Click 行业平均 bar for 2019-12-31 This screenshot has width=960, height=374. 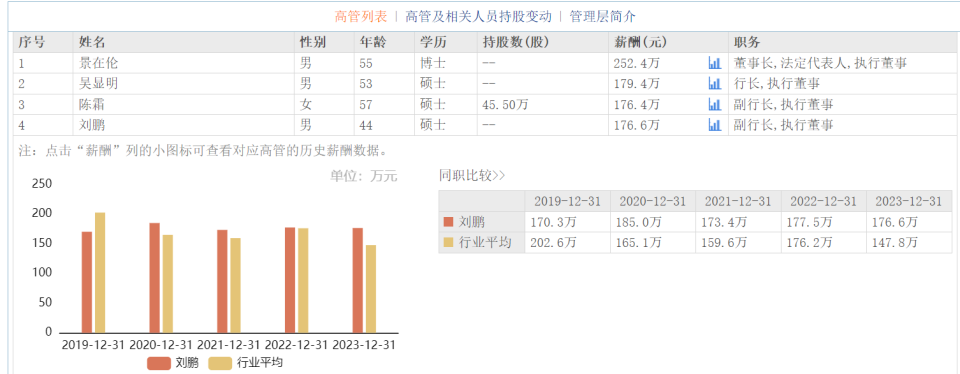point(100,272)
